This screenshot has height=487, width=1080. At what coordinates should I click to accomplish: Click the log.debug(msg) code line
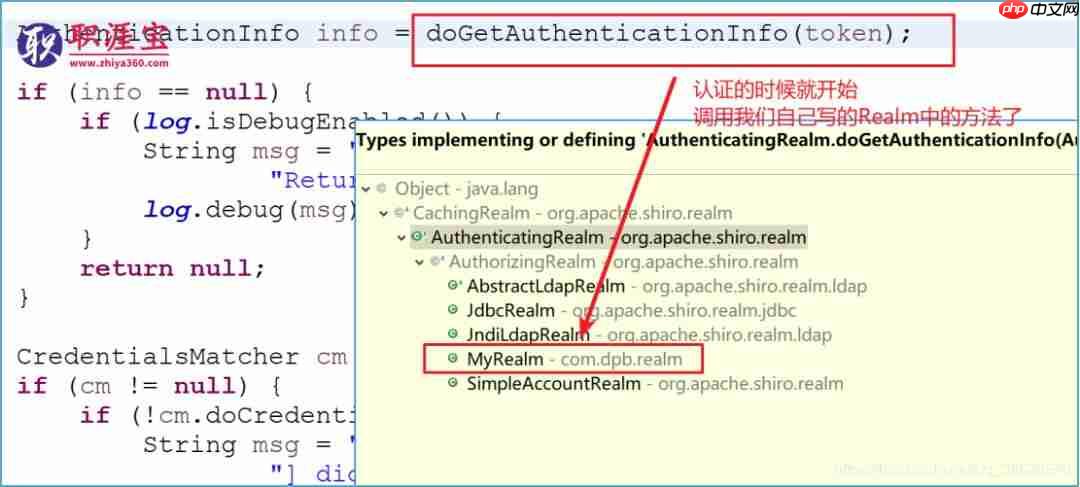coord(249,209)
